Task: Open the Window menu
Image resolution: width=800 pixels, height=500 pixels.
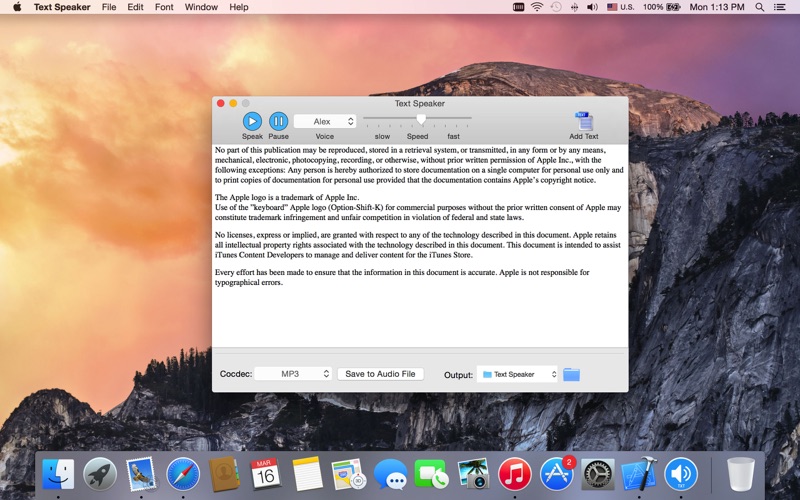Action: coord(201,7)
